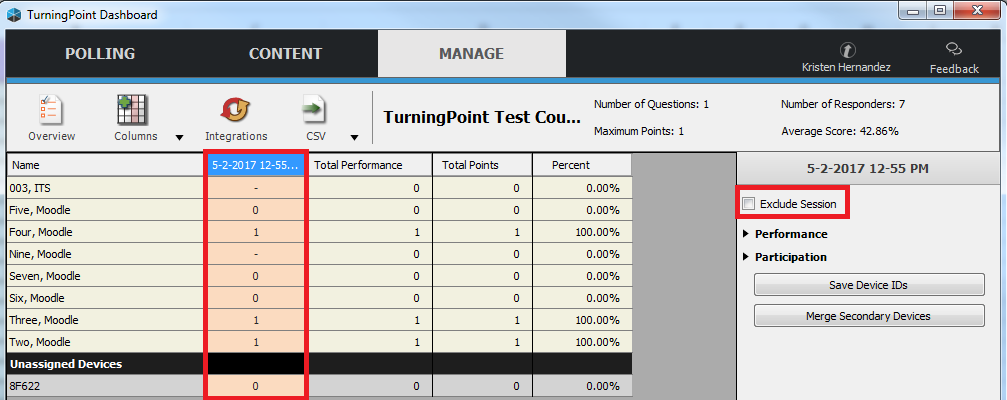Click the Total Points column header
The width and height of the screenshot is (1007, 400).
482,165
